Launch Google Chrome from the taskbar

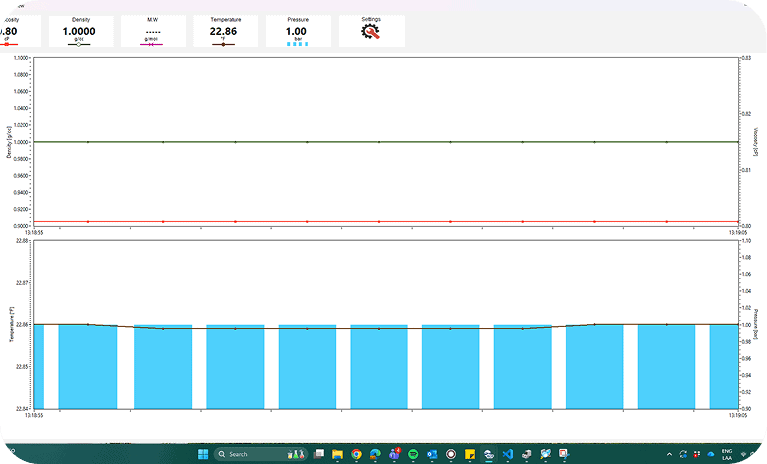tap(357, 454)
